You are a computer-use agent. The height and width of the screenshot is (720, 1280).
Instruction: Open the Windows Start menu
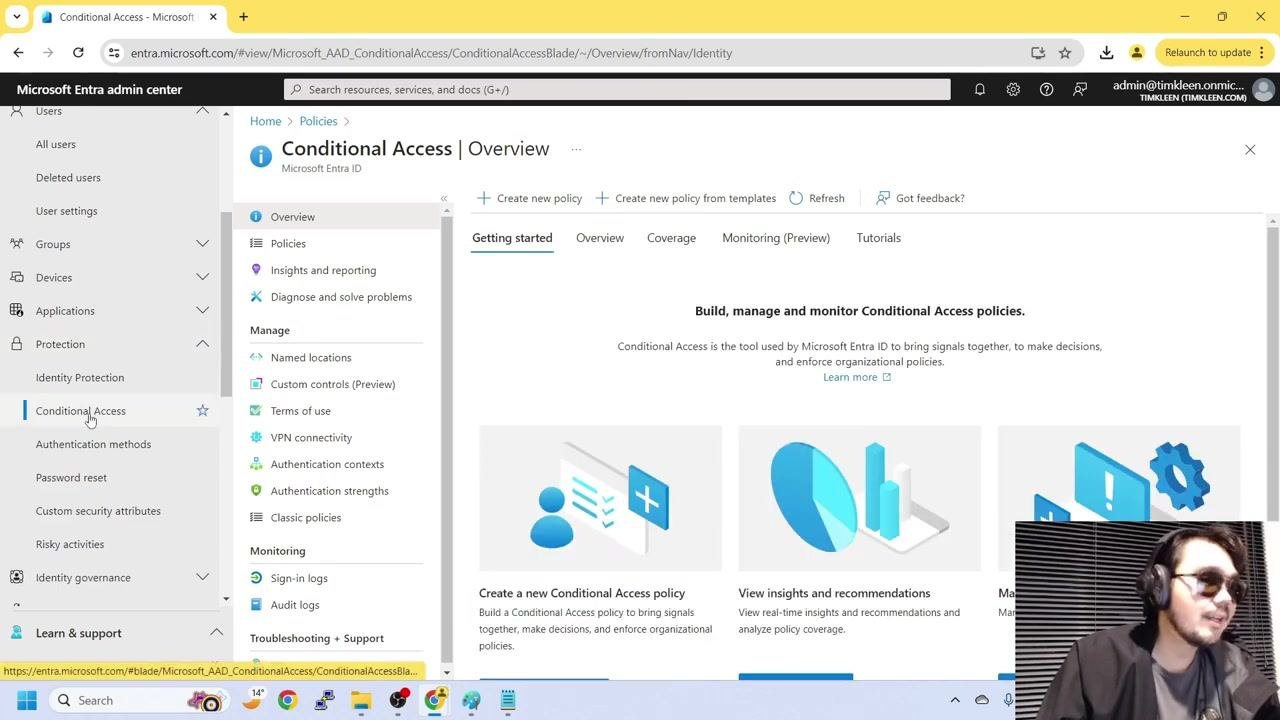[27, 700]
